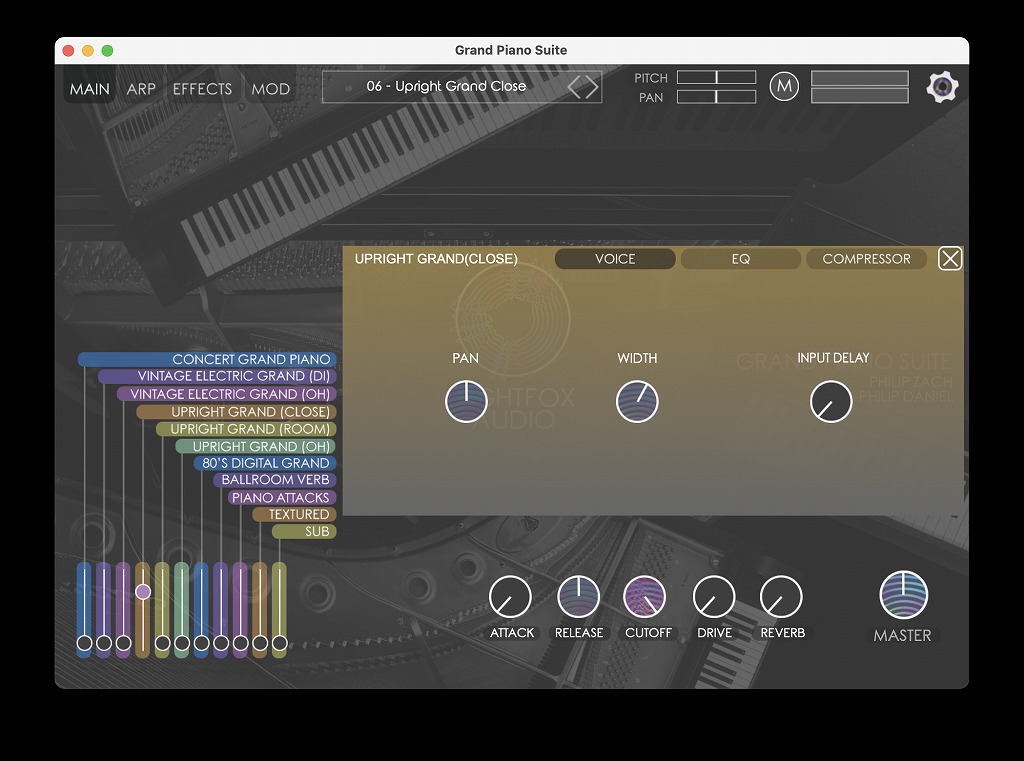
Task: Click the Input Delay knob
Action: (x=831, y=402)
